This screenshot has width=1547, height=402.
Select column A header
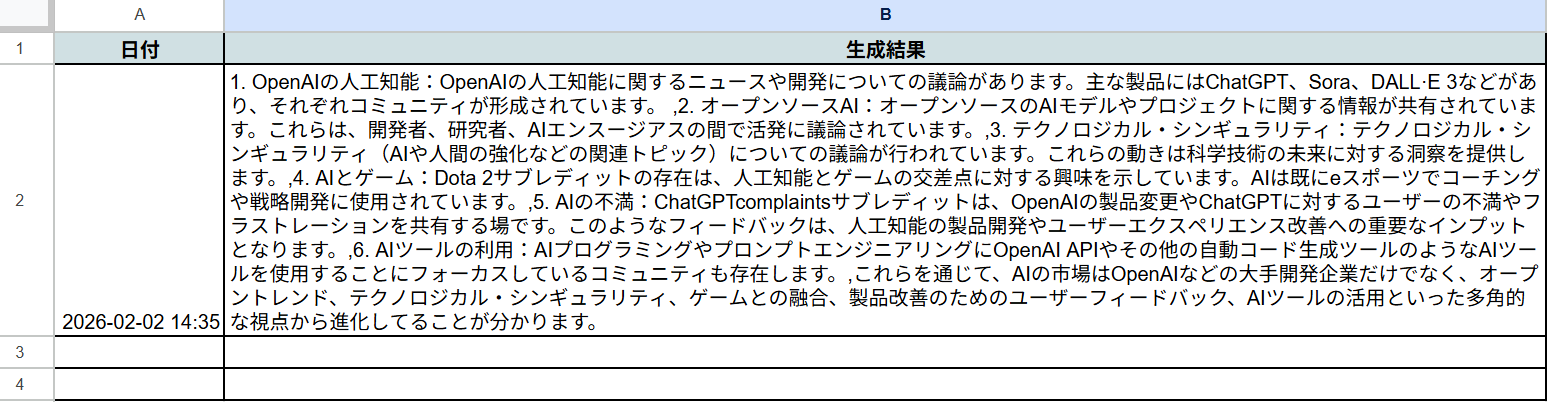pyautogui.click(x=139, y=15)
